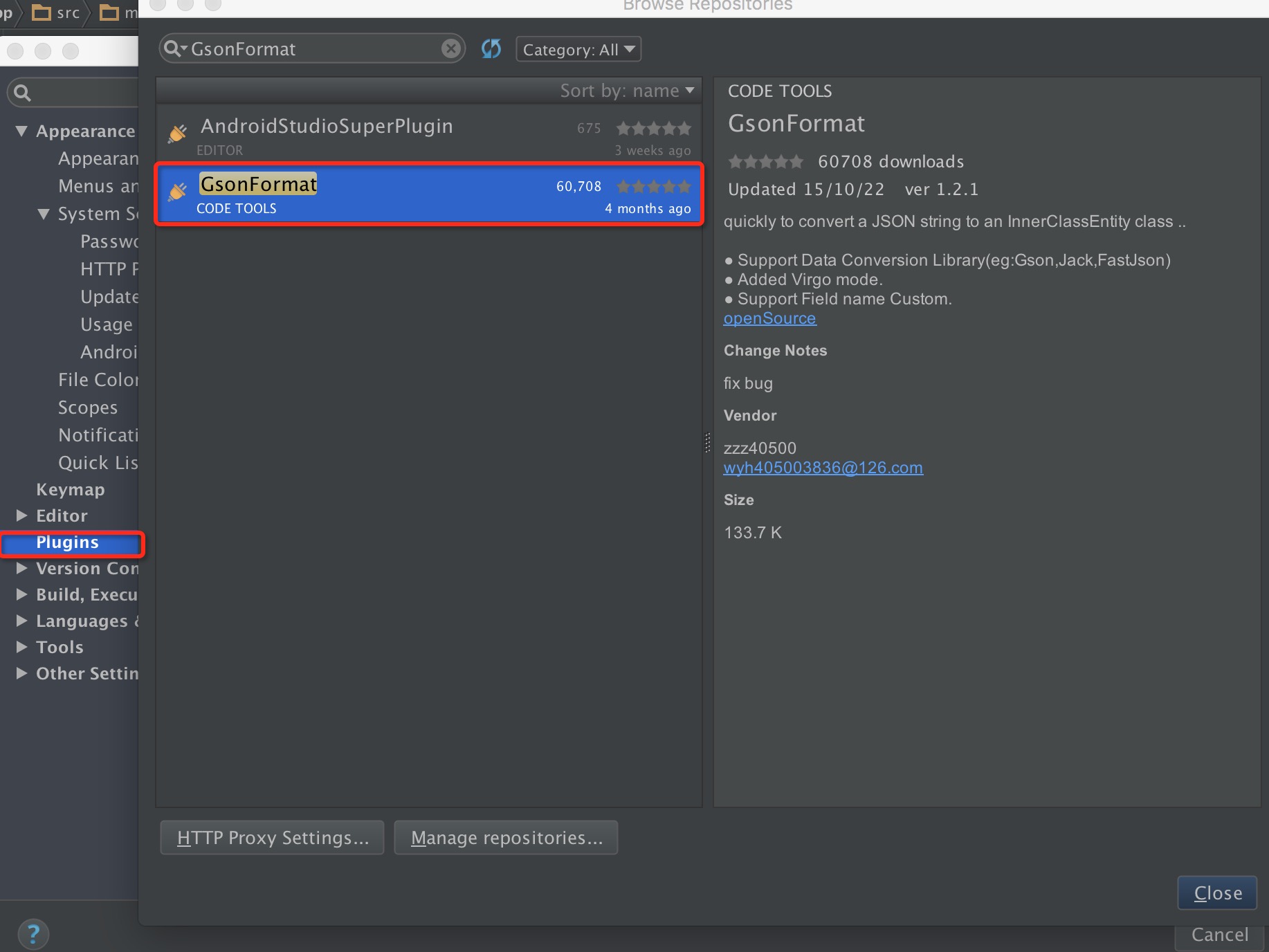The width and height of the screenshot is (1269, 952).
Task: Select Scopes in settings tree
Action: coord(88,408)
